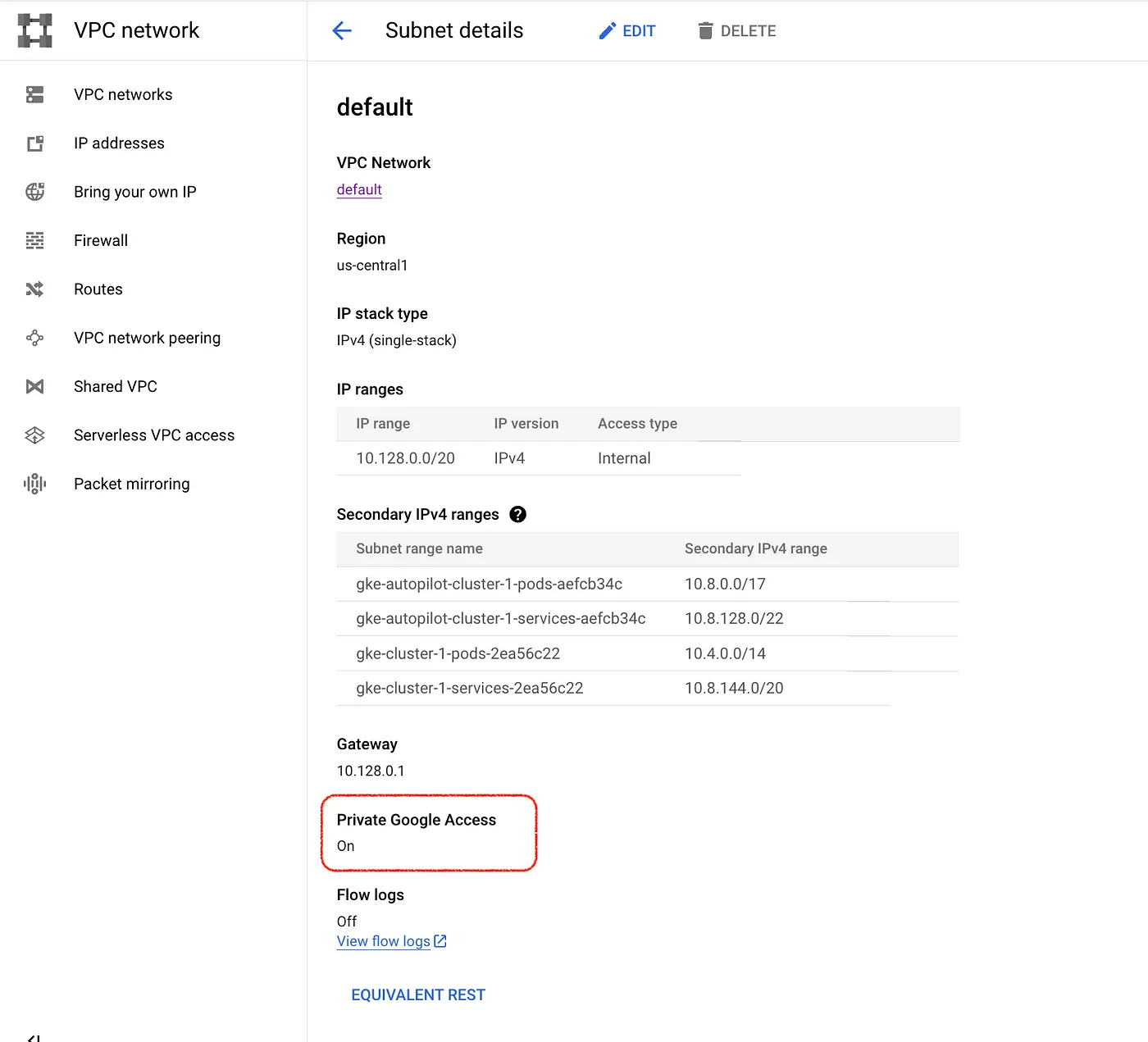Open Serverless VPC access menu item
Screen dimensions: 1148x1042
[x=154, y=435]
